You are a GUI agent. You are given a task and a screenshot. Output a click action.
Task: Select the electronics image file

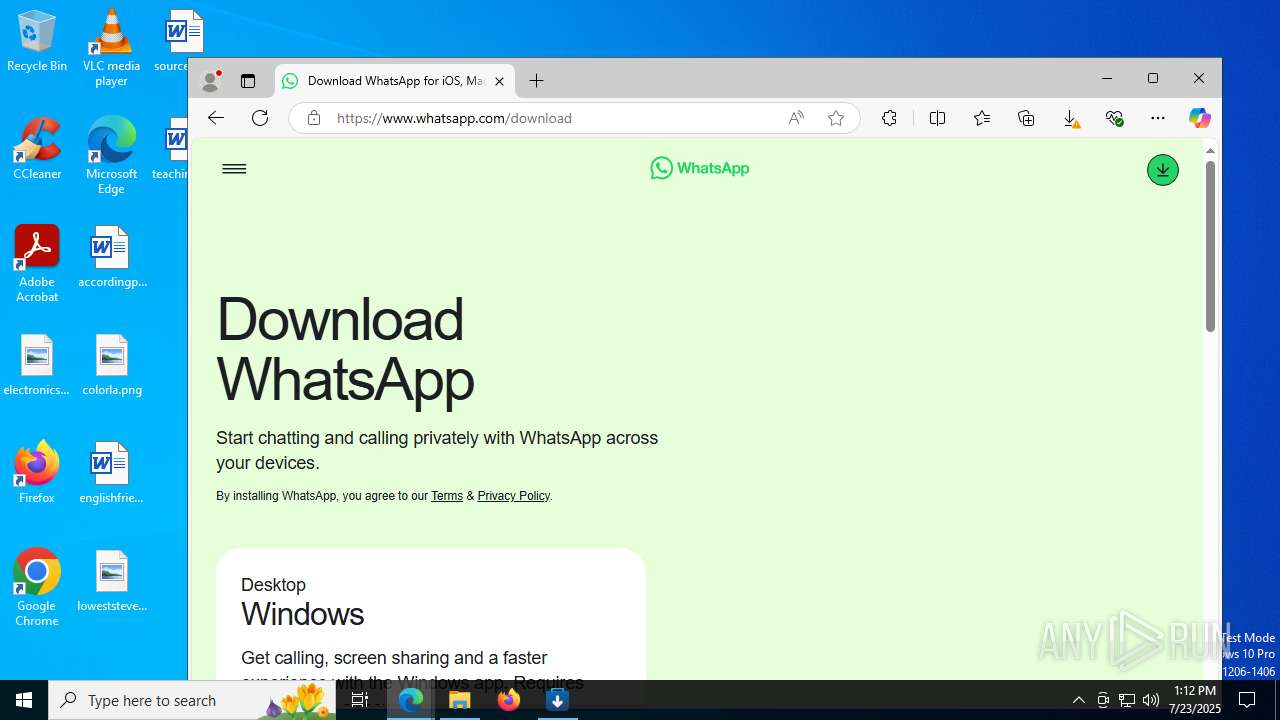click(37, 365)
